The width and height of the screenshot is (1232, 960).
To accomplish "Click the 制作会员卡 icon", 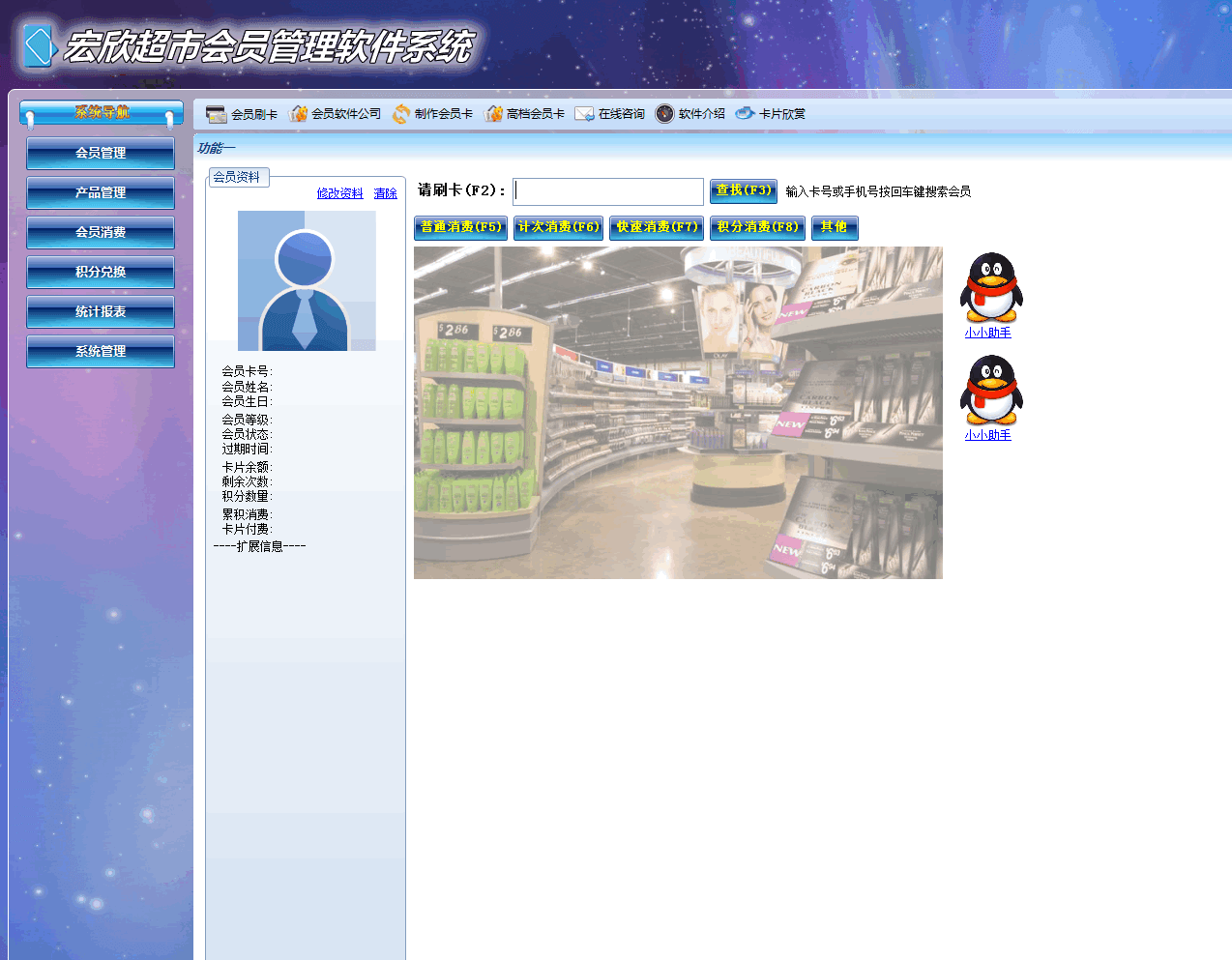I will click(x=401, y=114).
